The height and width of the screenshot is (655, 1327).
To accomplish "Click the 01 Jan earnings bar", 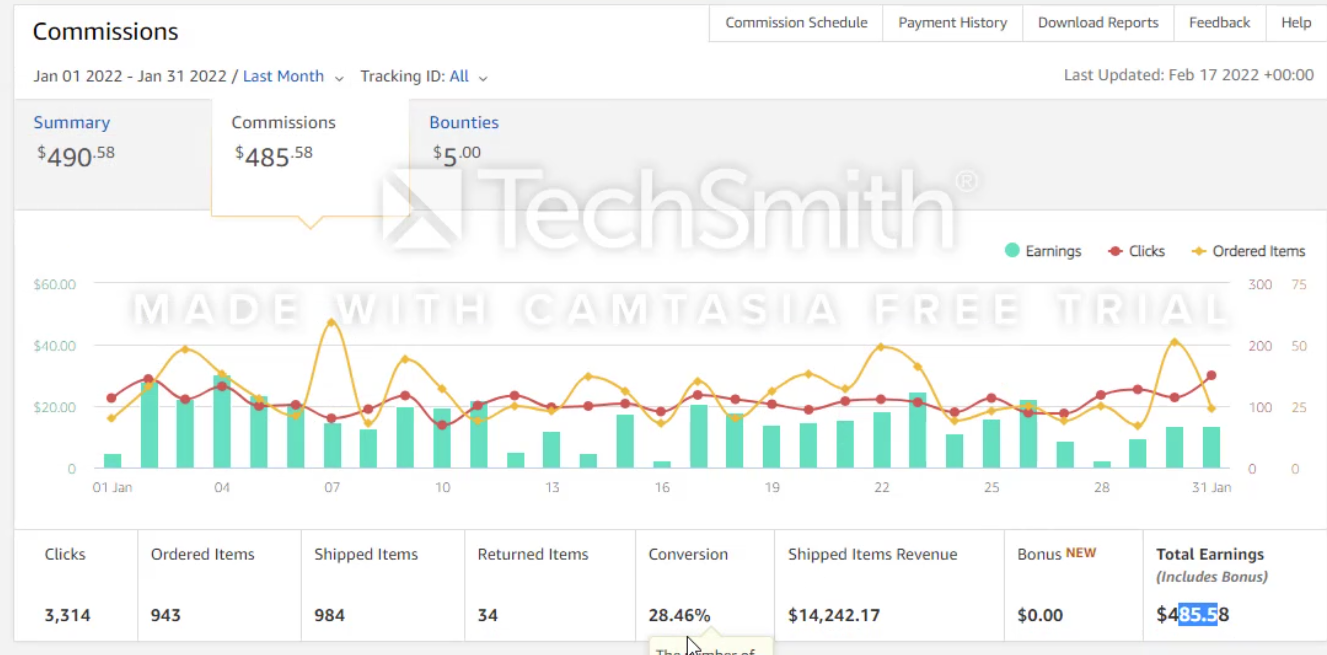I will click(x=112, y=461).
